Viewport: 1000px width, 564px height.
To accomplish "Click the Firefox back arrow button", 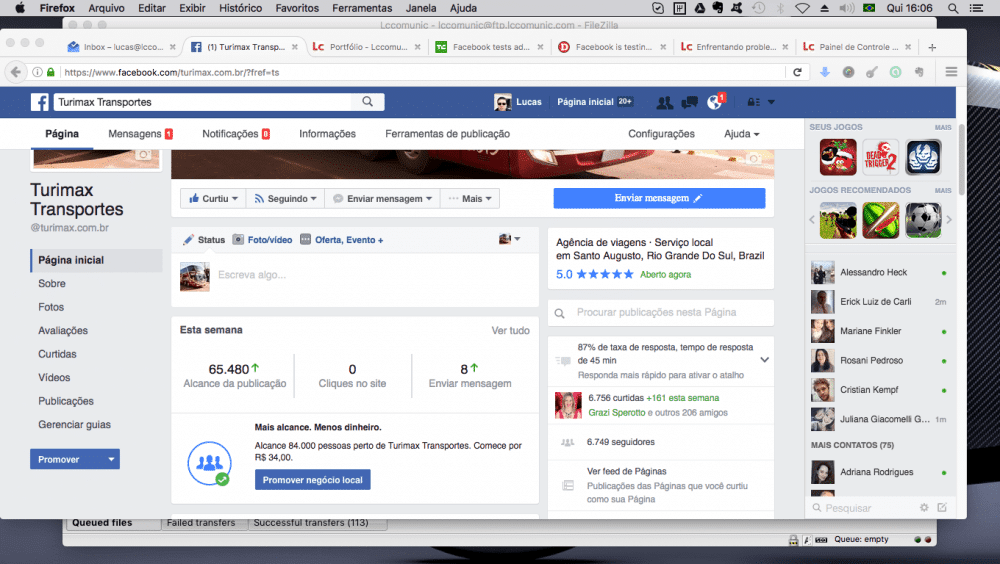I will 16,72.
